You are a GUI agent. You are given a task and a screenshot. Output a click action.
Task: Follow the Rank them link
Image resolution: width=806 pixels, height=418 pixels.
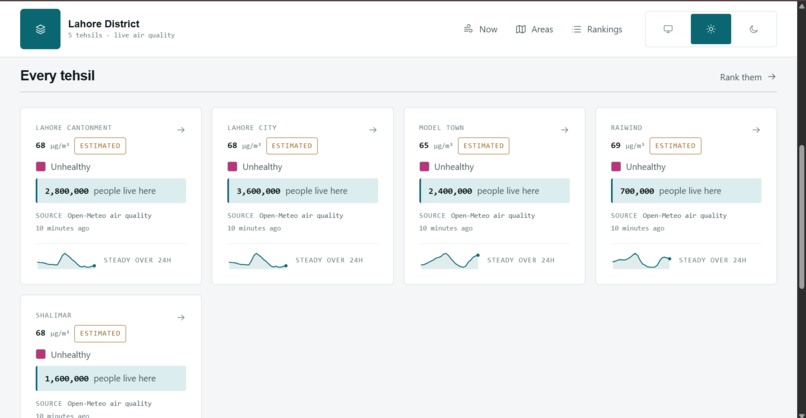[x=747, y=77]
